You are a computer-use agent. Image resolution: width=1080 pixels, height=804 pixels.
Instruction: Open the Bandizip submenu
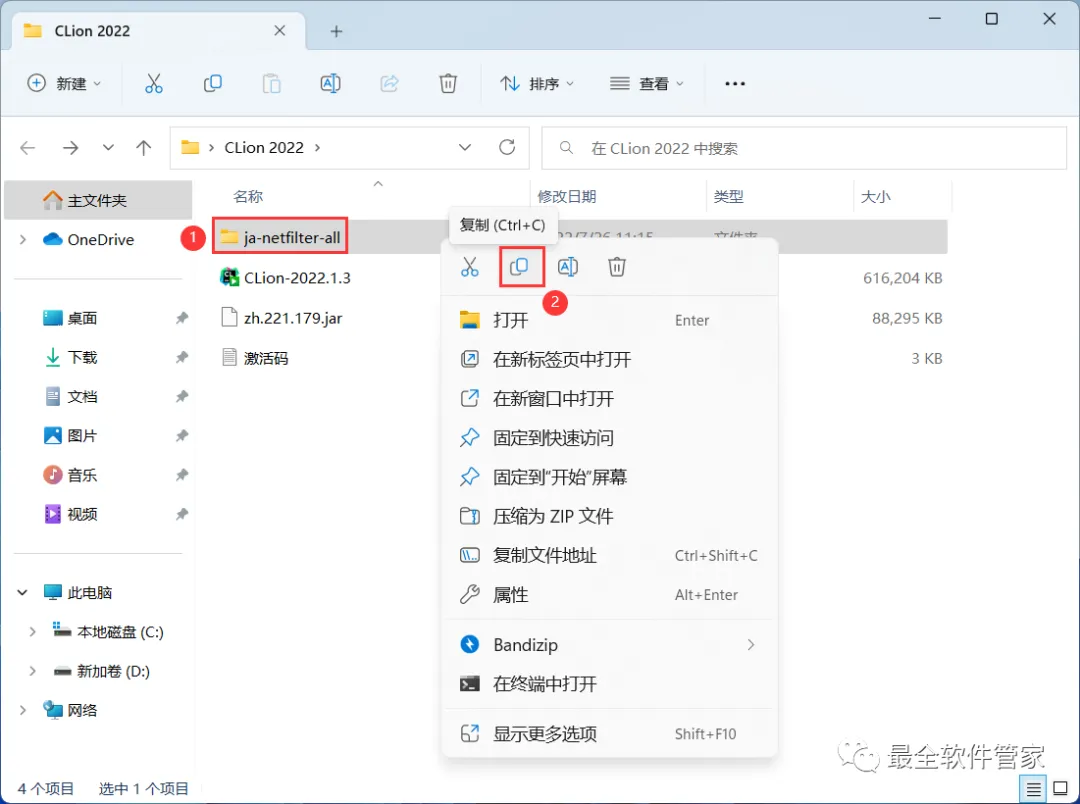(609, 645)
